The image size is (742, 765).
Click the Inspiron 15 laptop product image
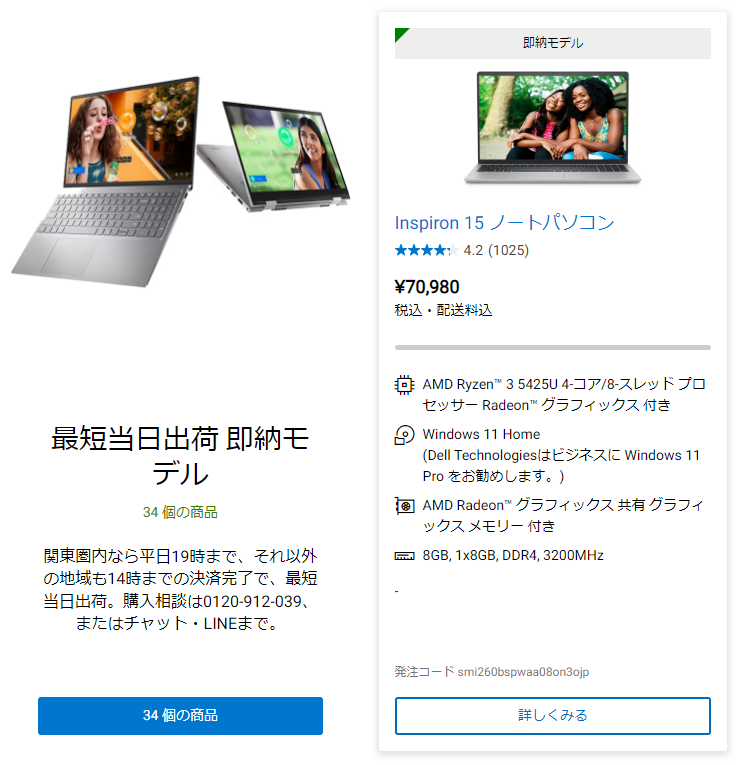(x=553, y=127)
